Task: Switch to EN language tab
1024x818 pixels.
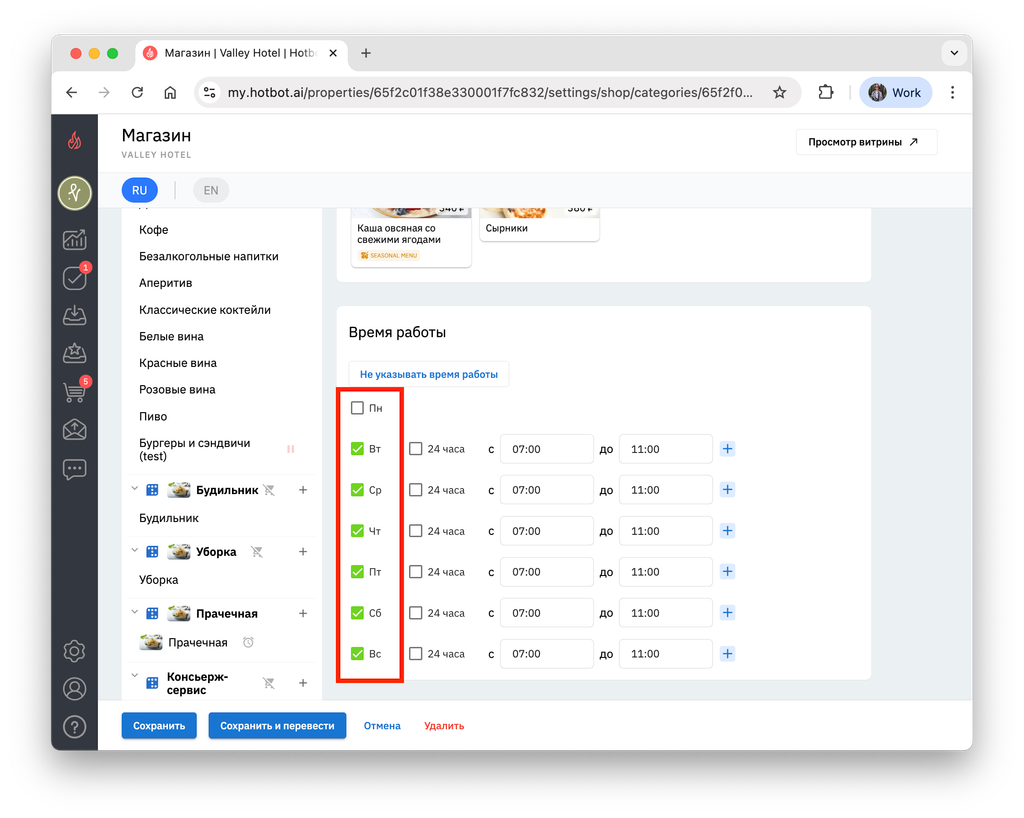Action: 211,190
